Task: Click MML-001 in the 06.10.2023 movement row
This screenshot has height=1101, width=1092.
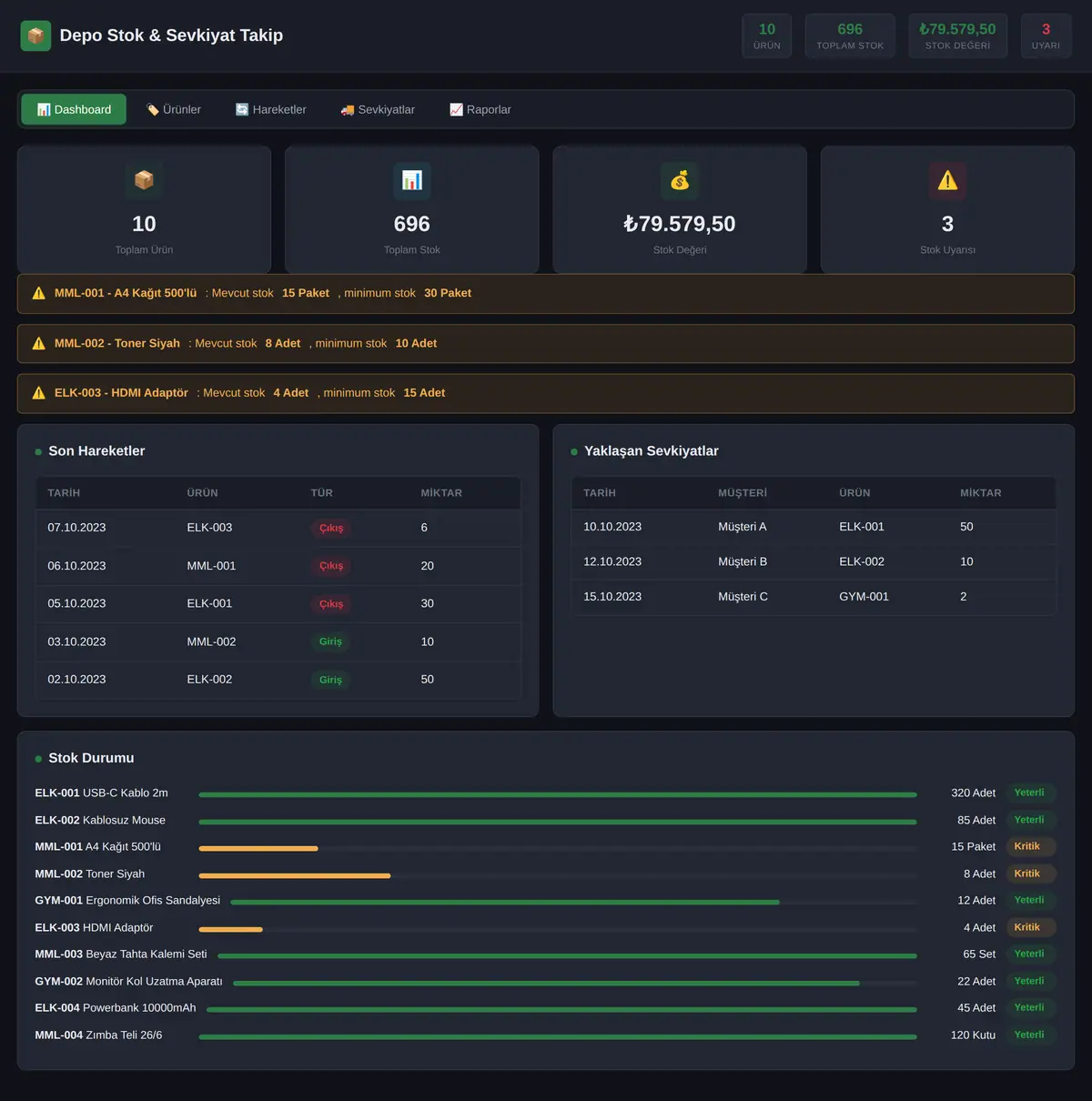Action: (211, 566)
